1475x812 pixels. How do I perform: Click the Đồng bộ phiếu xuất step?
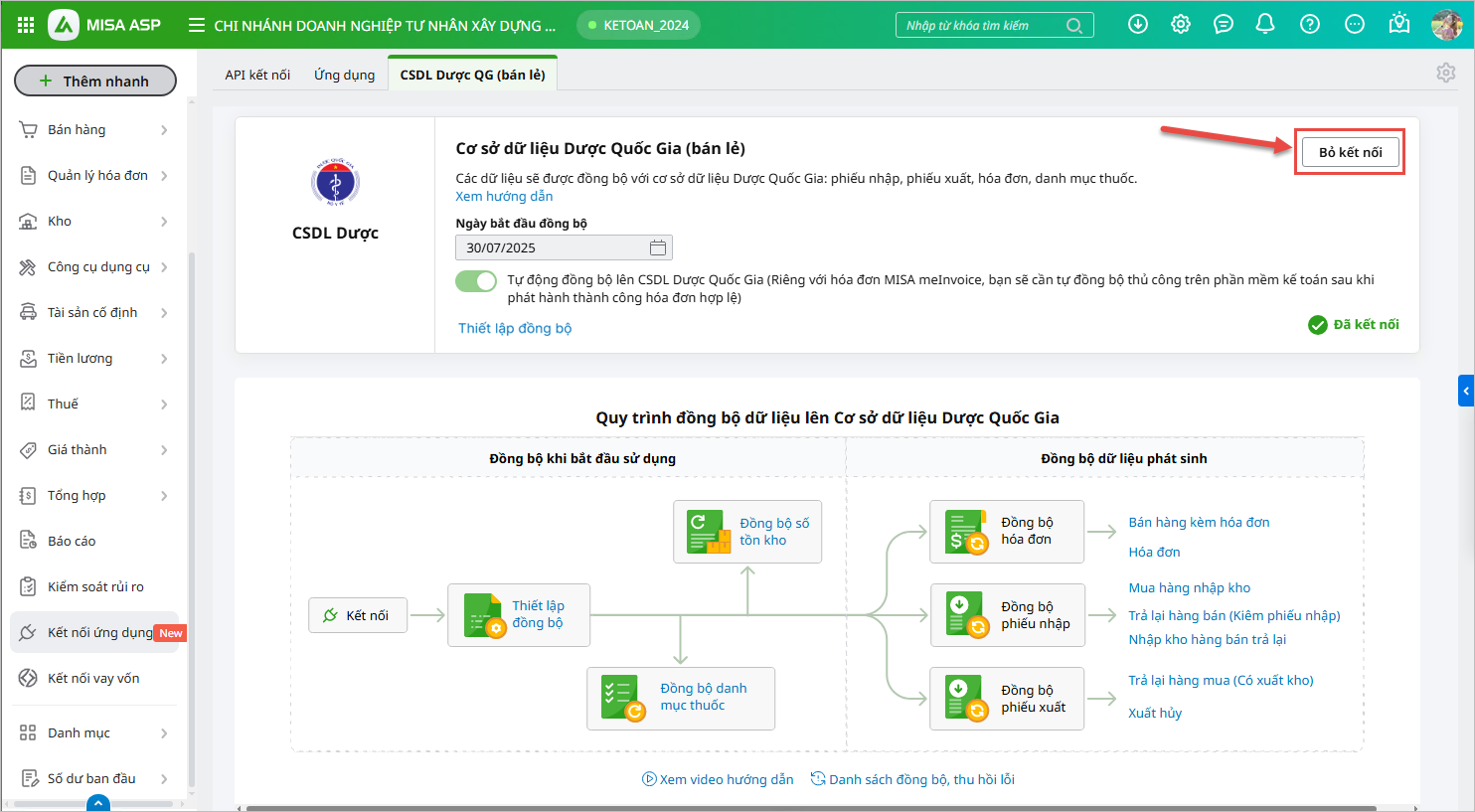coord(1007,699)
